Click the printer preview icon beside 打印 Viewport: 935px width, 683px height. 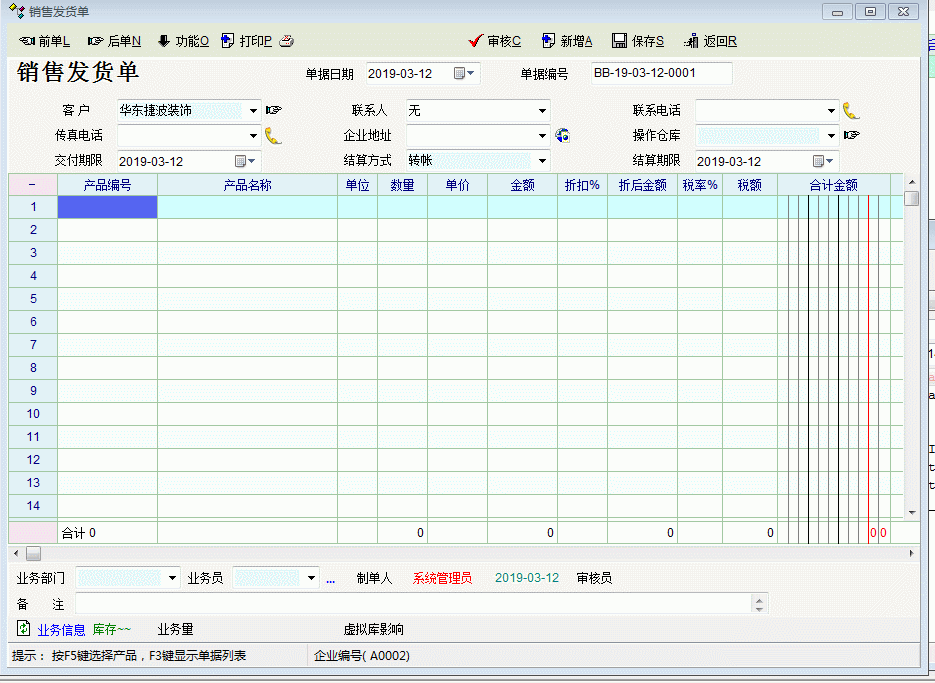[286, 41]
